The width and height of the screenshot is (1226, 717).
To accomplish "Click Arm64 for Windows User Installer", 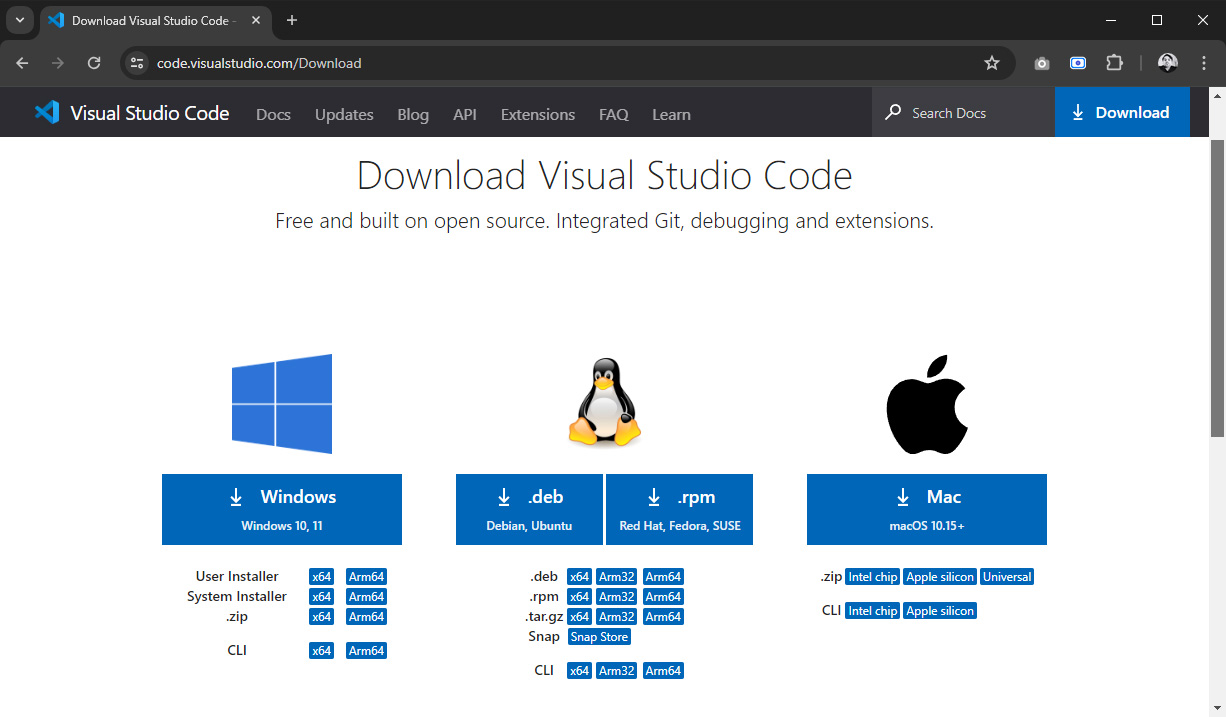I will coord(366,577).
